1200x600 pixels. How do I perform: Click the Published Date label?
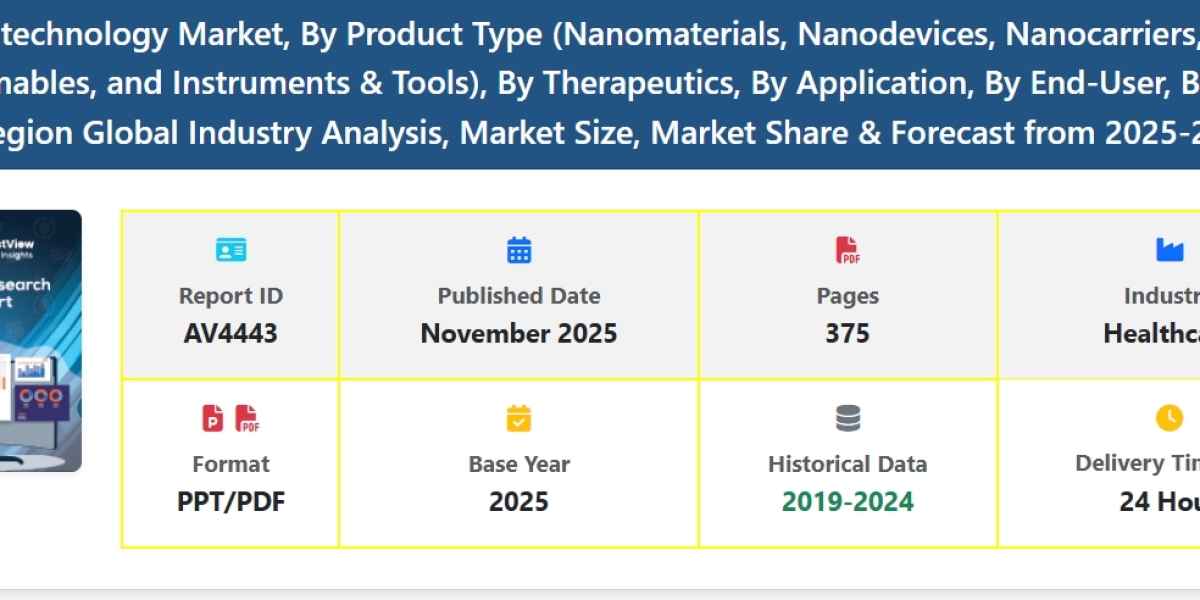pos(519,296)
